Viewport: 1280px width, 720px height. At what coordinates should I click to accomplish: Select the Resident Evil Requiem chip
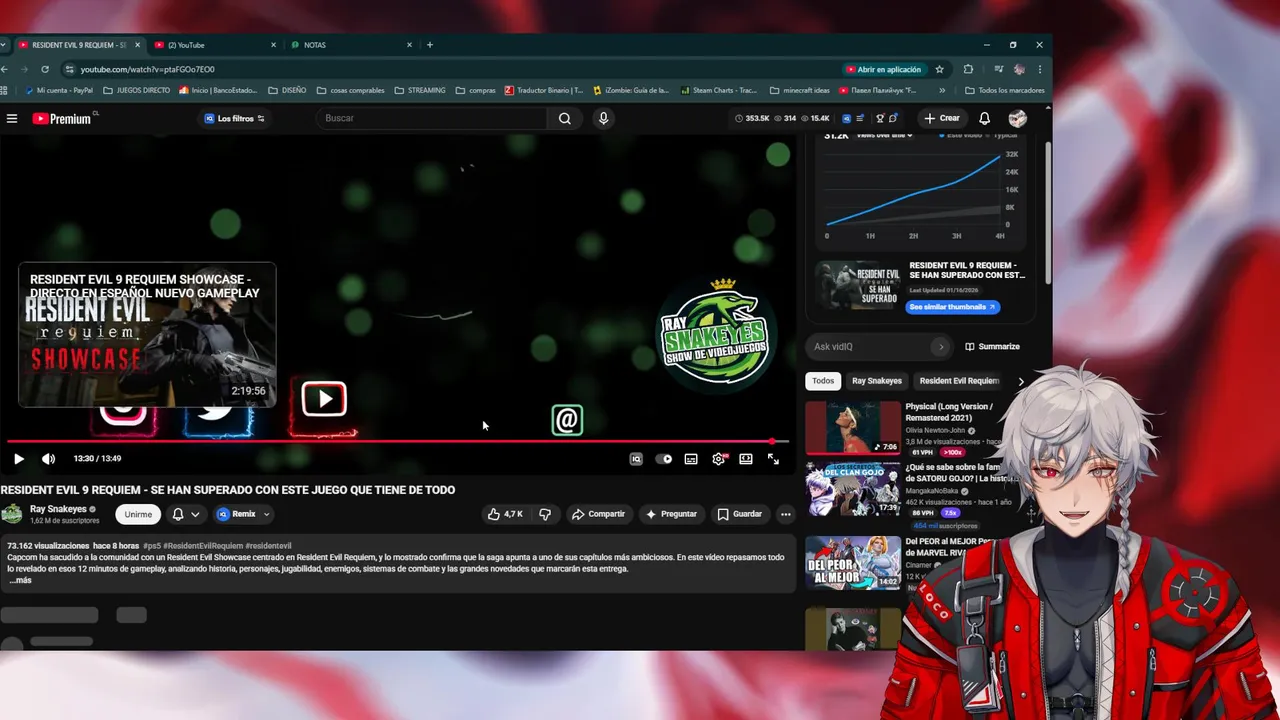click(959, 381)
